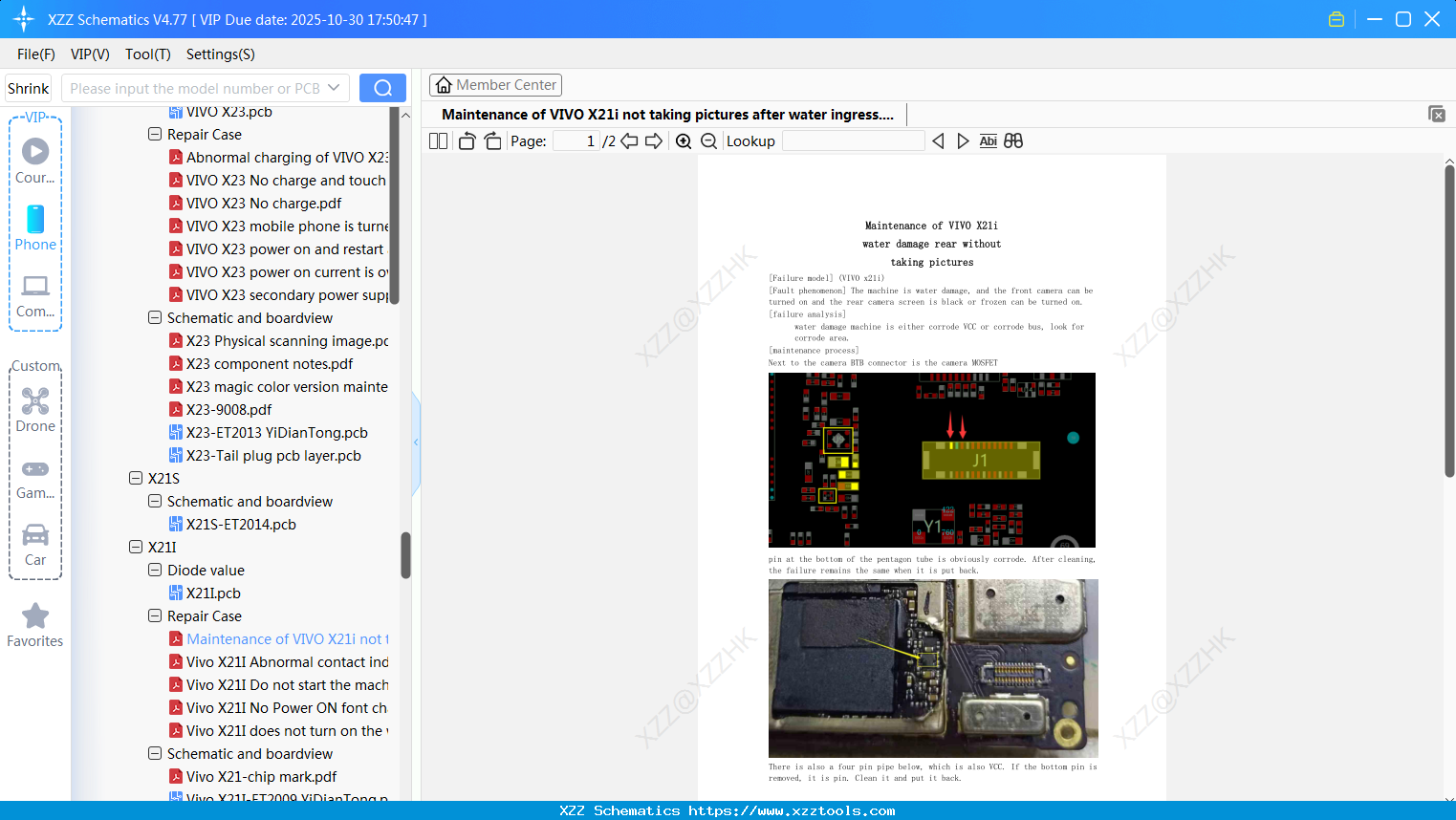Click the binoculars search icon

[1013, 141]
